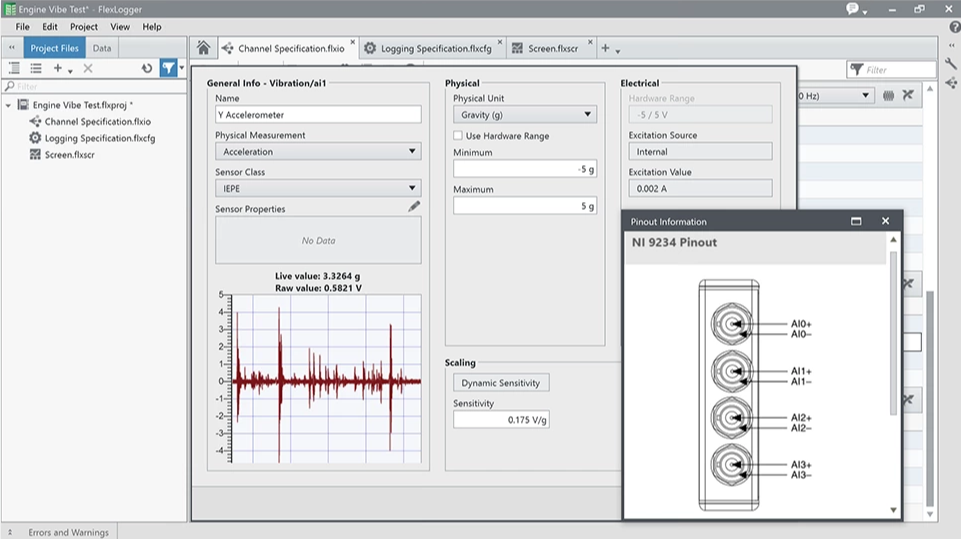This screenshot has height=539, width=961.
Task: Click the Minimum value field
Action: (525, 169)
